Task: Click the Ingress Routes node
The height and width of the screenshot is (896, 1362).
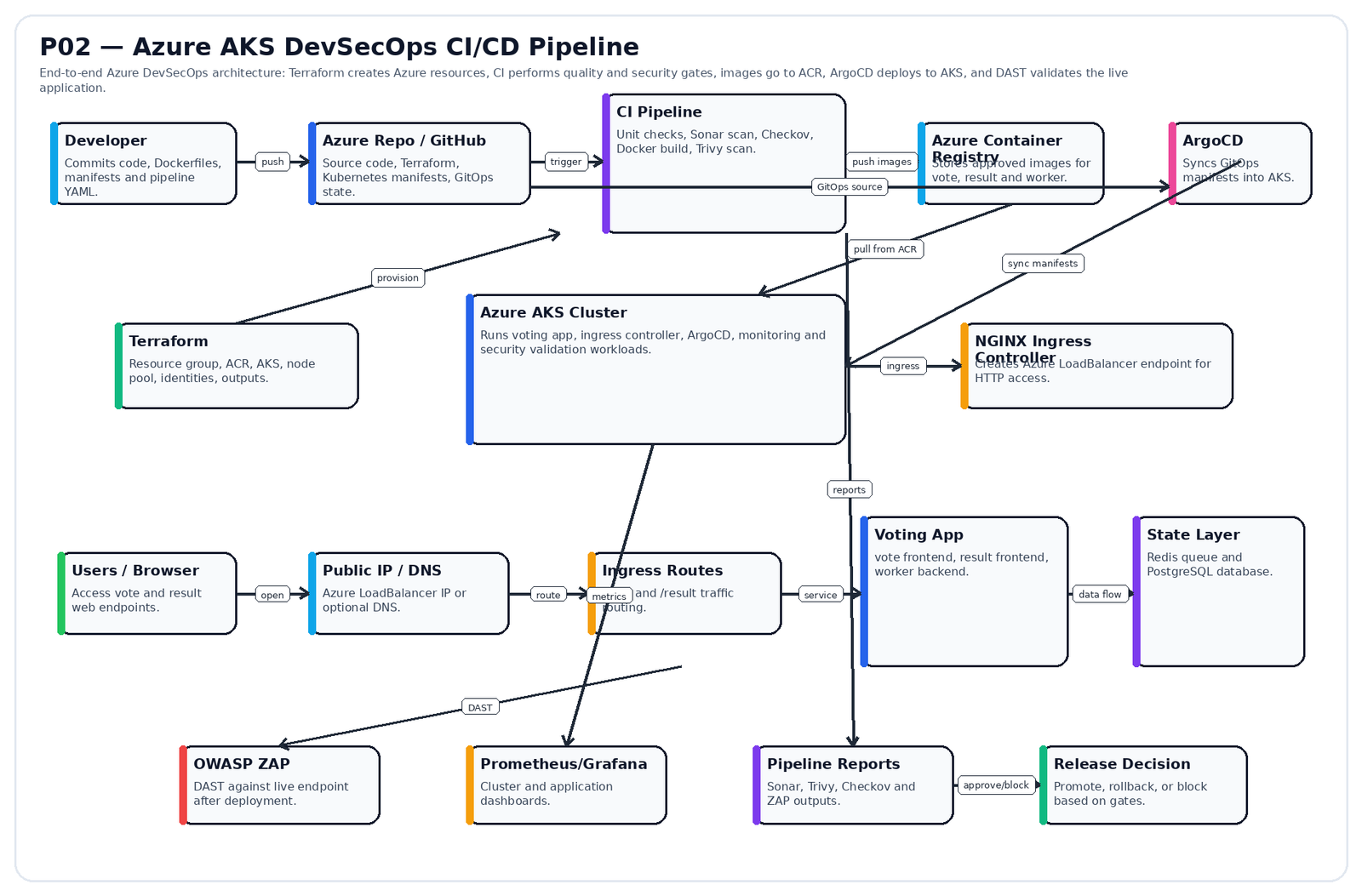Action: coord(685,593)
